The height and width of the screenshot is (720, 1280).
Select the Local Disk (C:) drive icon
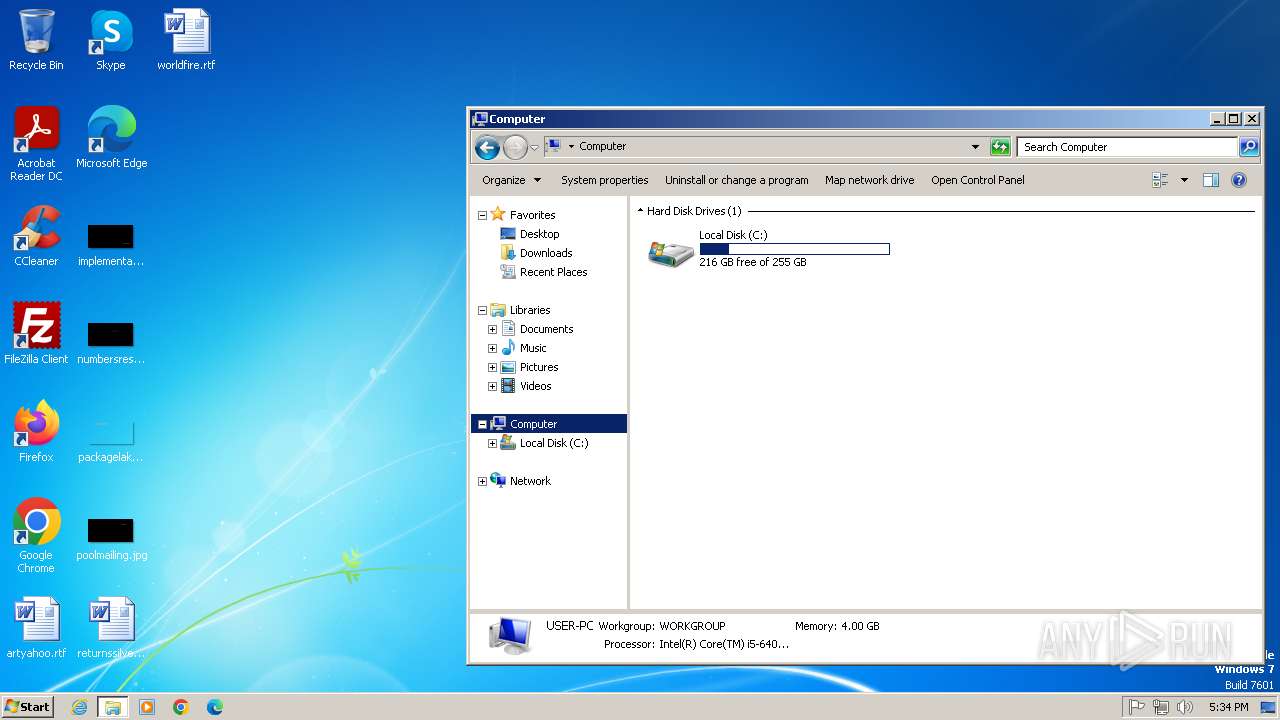pos(671,253)
